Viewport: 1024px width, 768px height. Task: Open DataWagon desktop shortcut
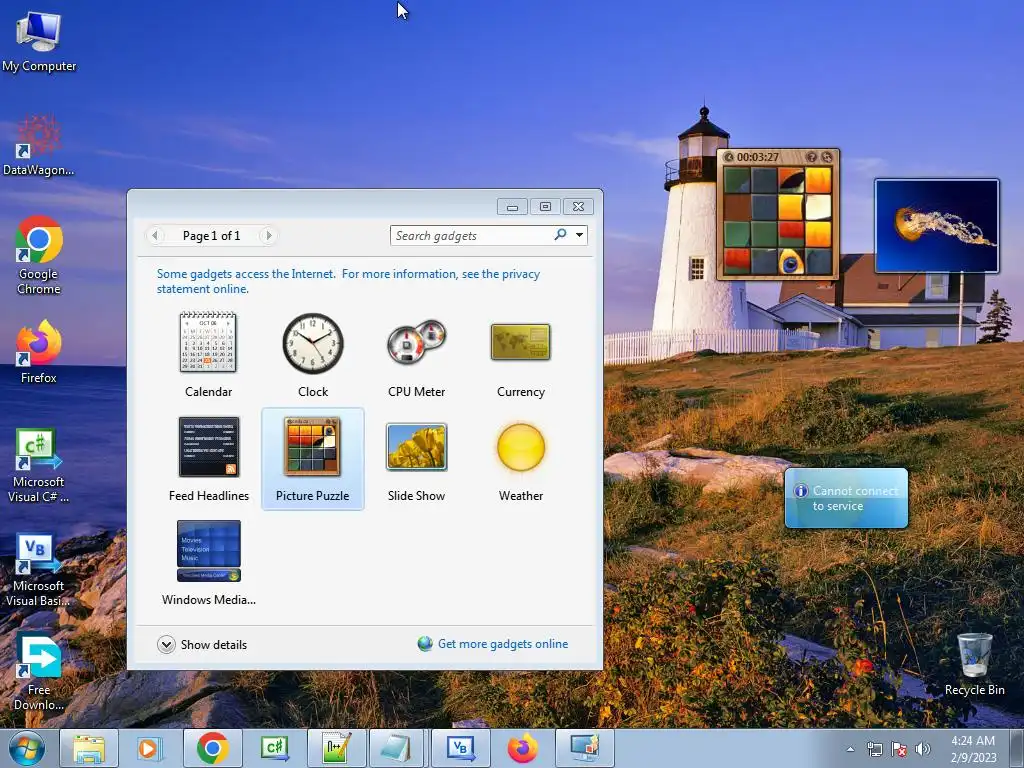39,145
